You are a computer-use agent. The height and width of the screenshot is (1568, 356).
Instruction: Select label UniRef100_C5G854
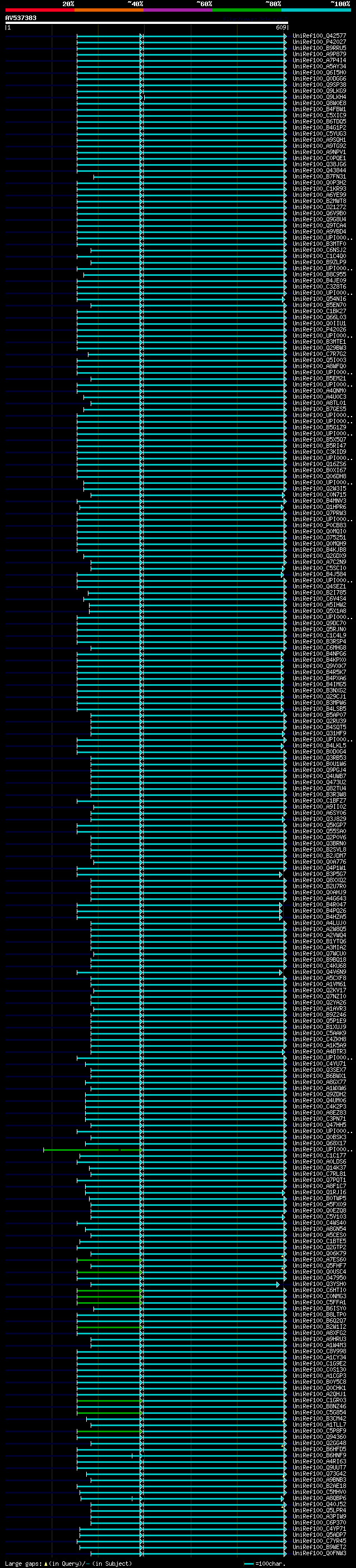[319, 1413]
